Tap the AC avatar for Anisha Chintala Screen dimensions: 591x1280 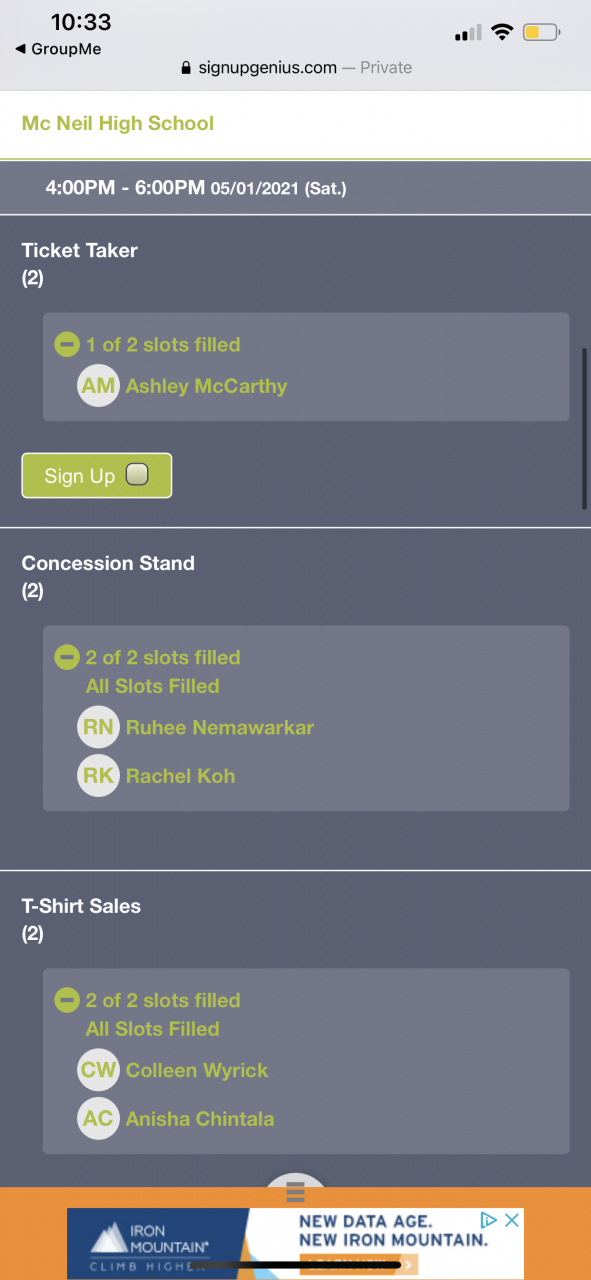click(x=98, y=1119)
